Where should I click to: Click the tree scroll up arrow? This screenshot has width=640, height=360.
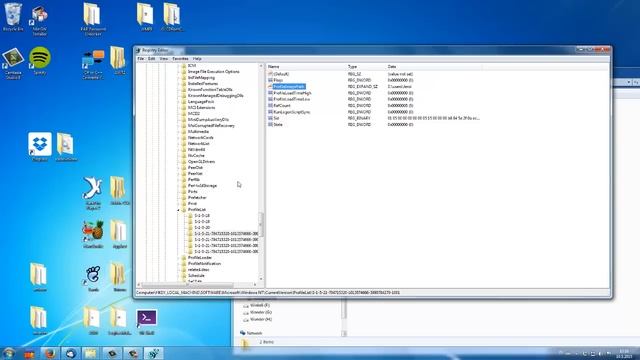coord(261,66)
